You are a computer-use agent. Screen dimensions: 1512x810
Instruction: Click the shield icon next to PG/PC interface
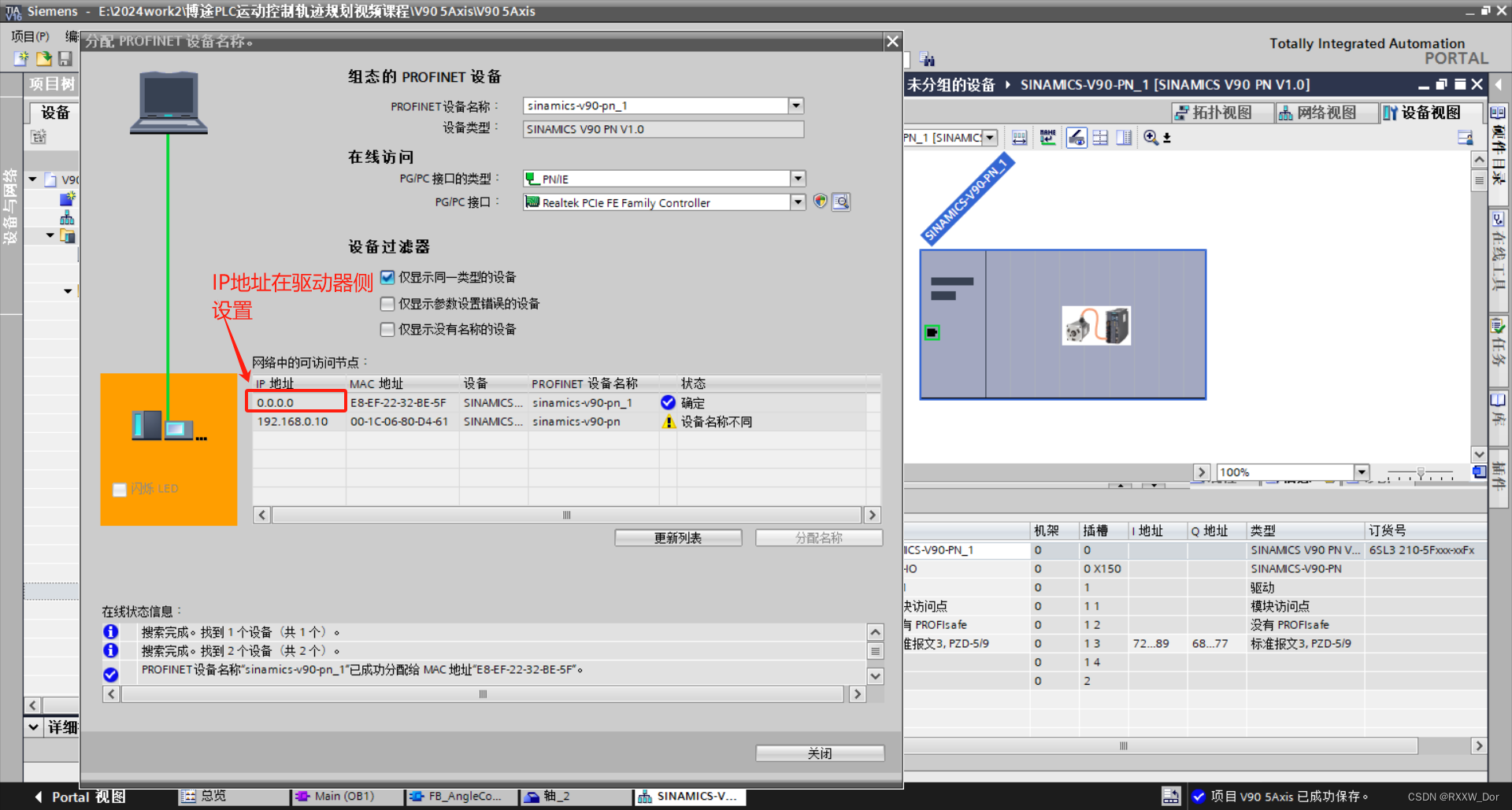(821, 202)
